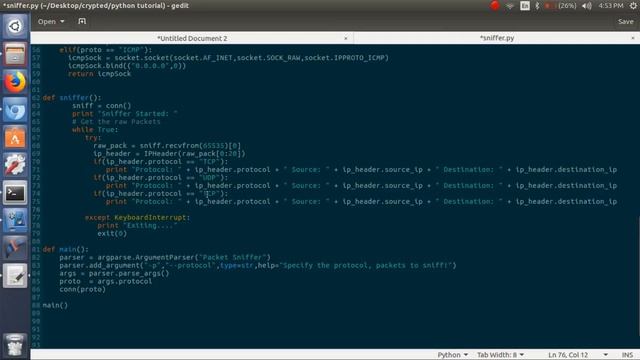Viewport: 640px width, 360px height.
Task: Place cursor on 'def main():' line
Action: coord(65,249)
